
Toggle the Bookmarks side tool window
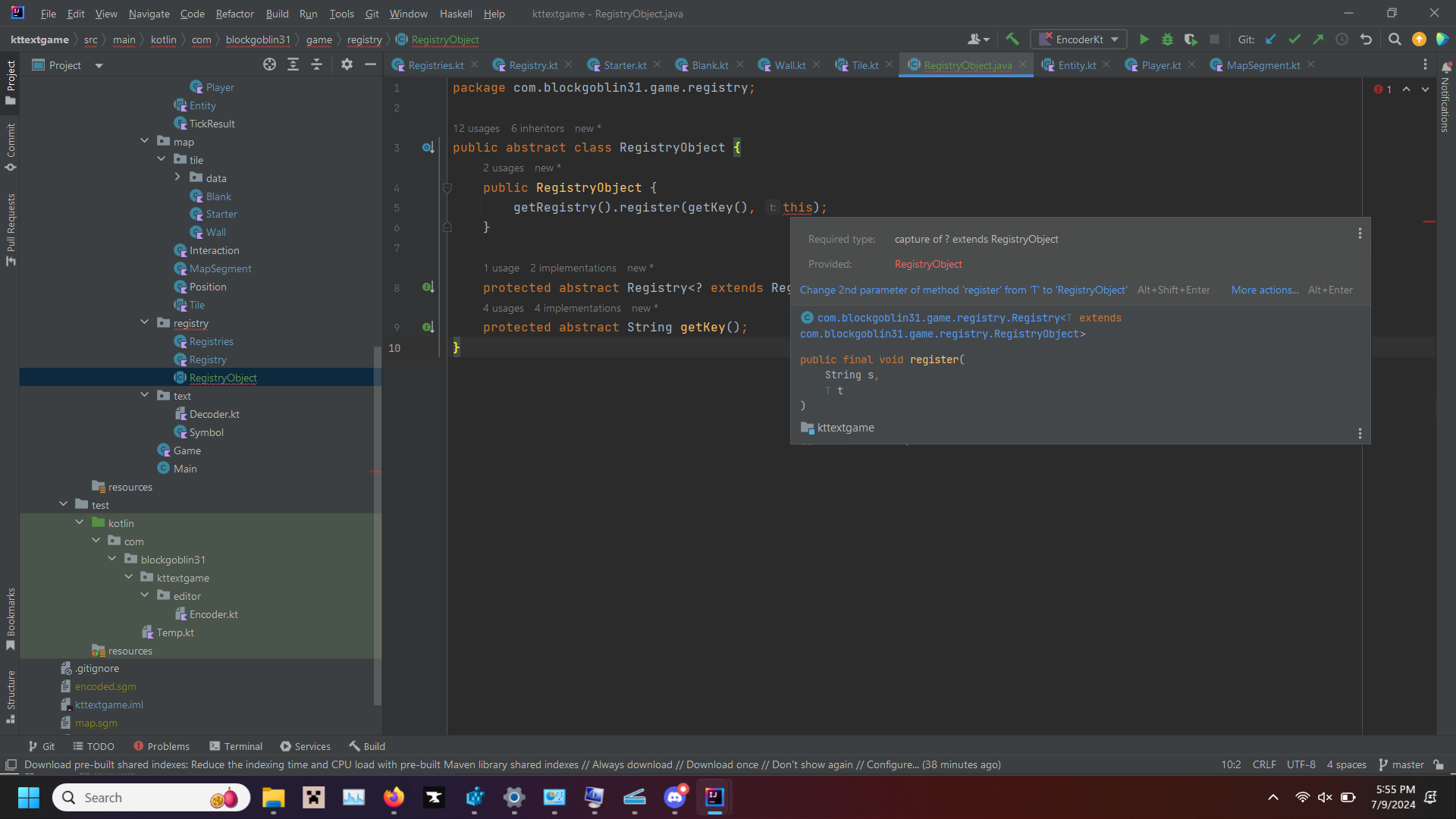point(11,619)
